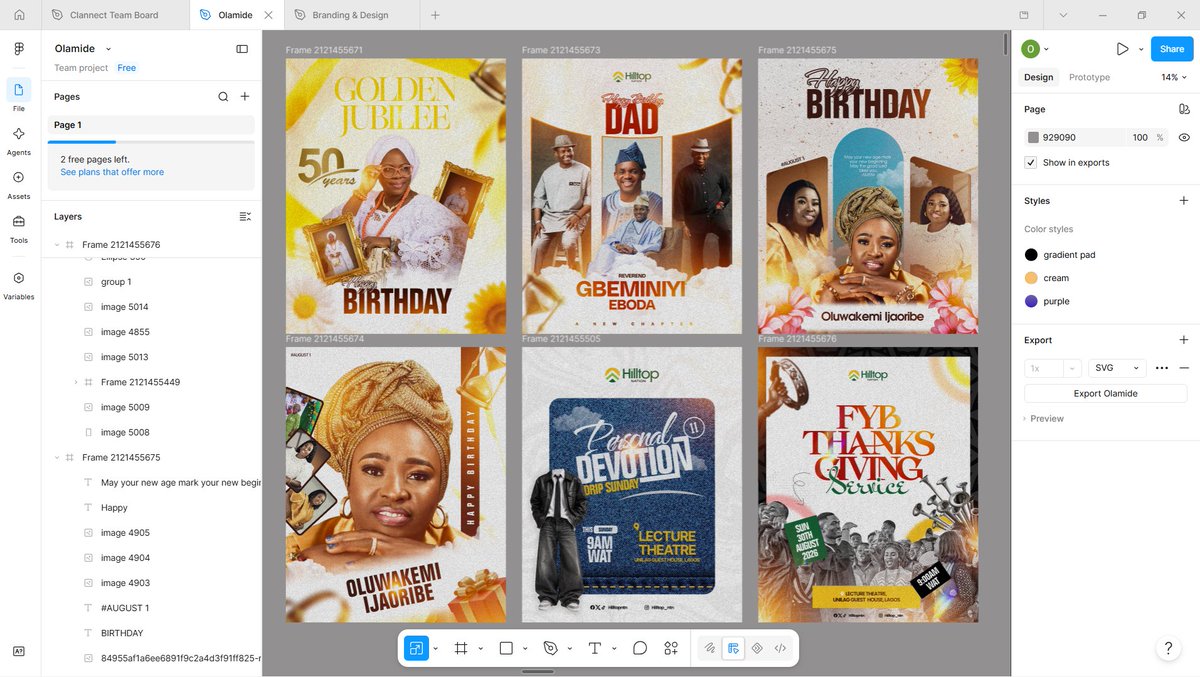Open the Assets sidebar panel

(x=19, y=184)
